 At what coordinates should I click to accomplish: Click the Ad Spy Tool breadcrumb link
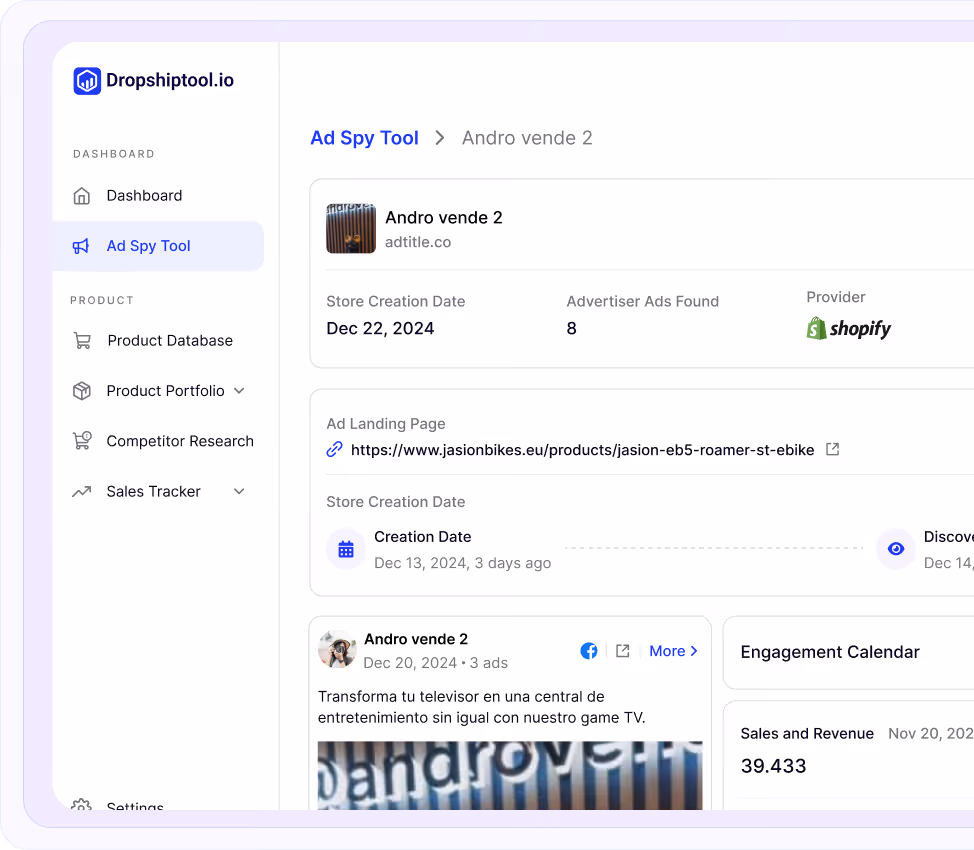[365, 138]
